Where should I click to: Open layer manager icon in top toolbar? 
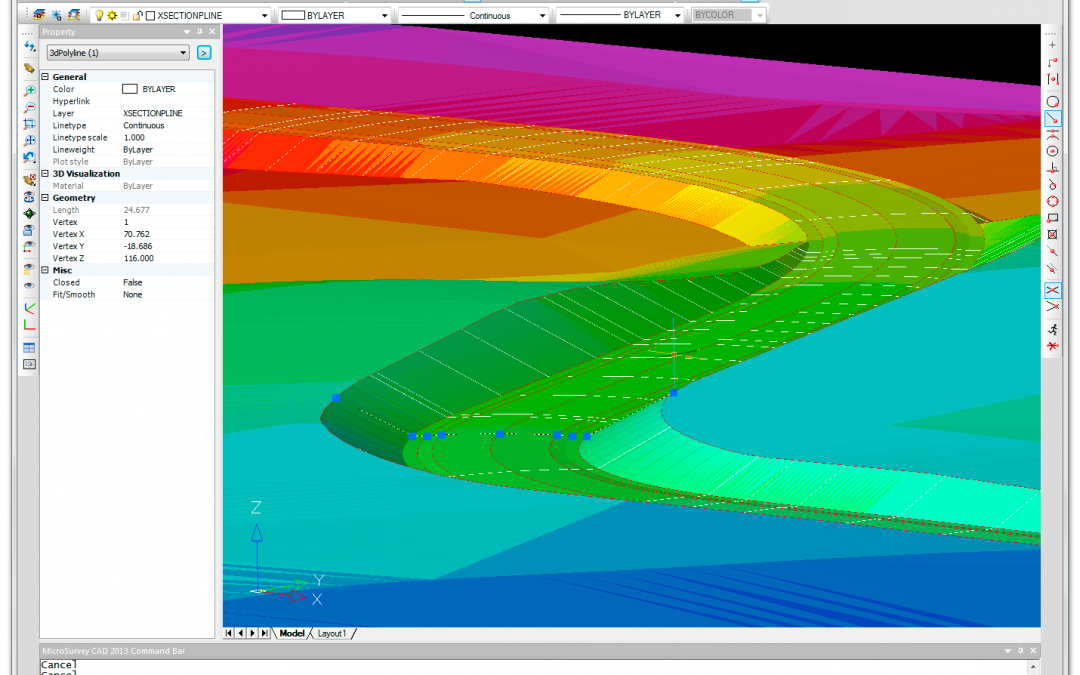pos(38,16)
